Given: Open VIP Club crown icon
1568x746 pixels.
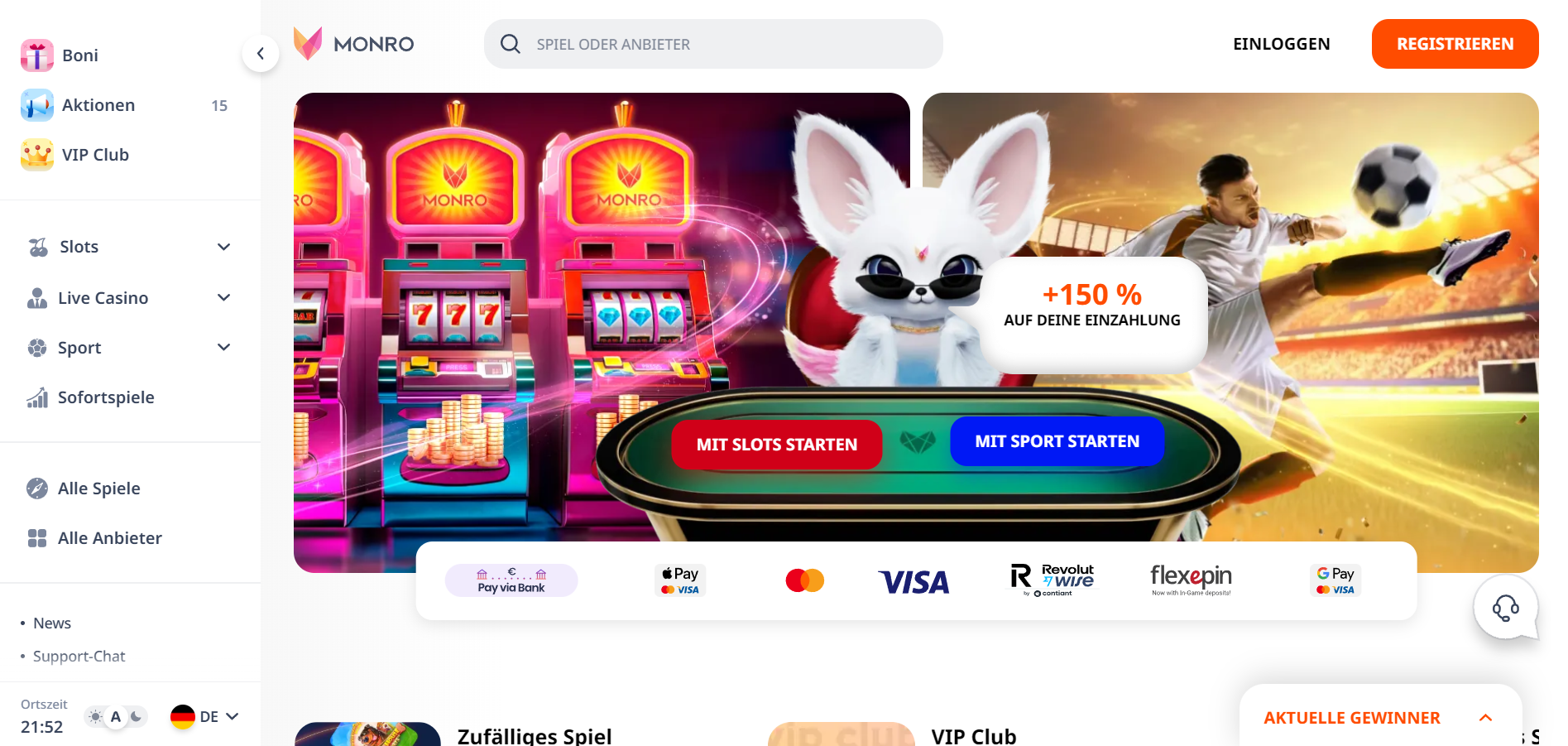Looking at the screenshot, I should (x=37, y=155).
